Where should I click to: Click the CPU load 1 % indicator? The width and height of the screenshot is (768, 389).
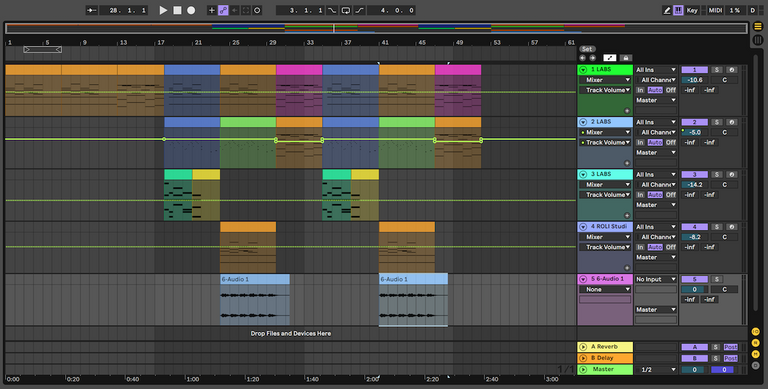click(x=735, y=10)
